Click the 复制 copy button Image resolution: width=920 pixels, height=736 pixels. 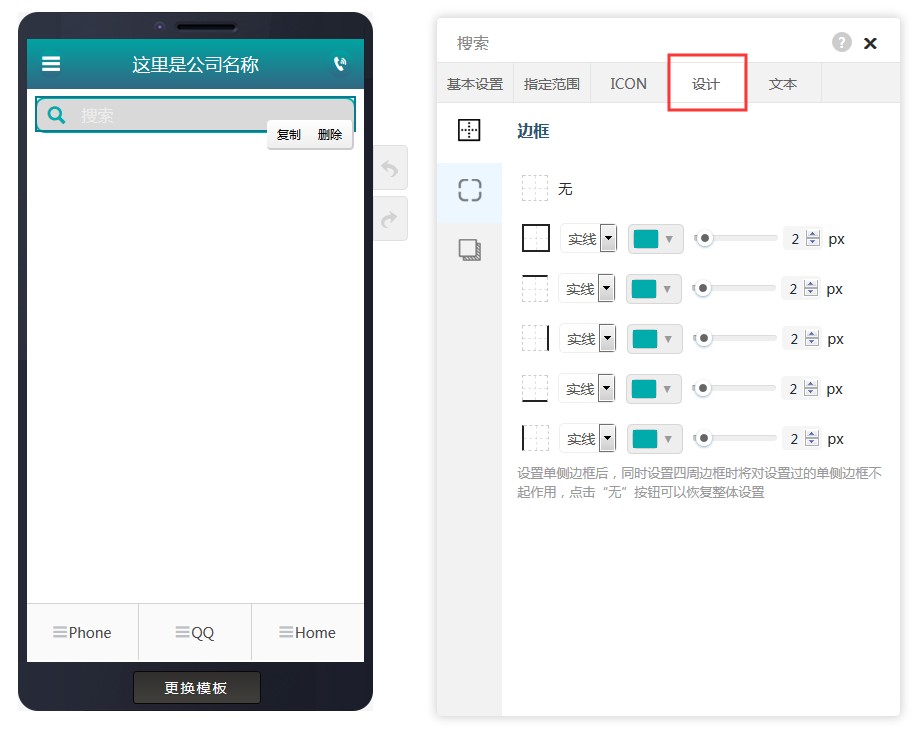[x=289, y=134]
